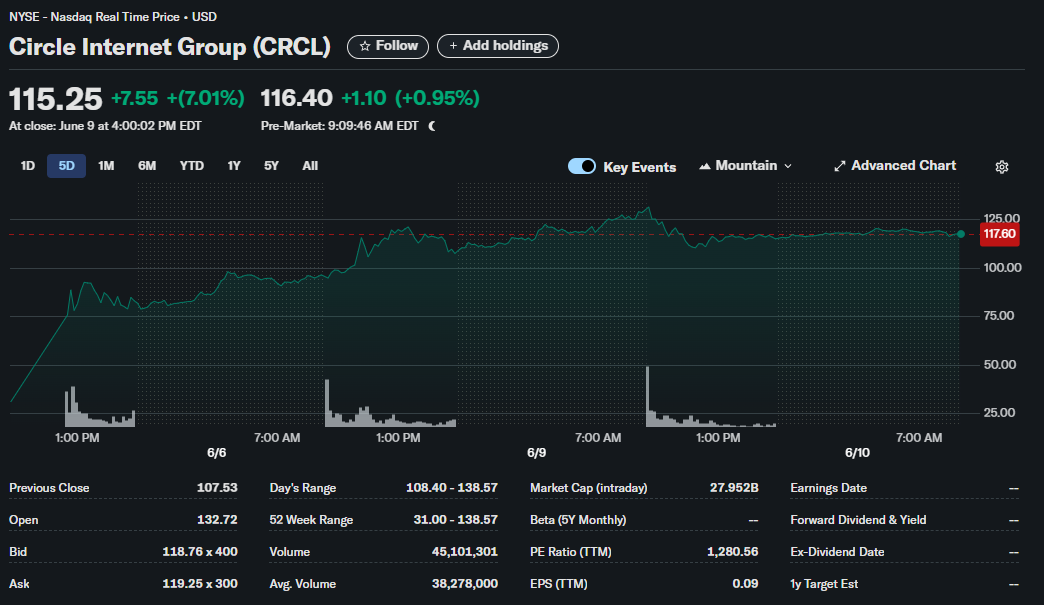Click the Avg. Volume value 38,278,000
The width and height of the screenshot is (1044, 605).
click(465, 584)
